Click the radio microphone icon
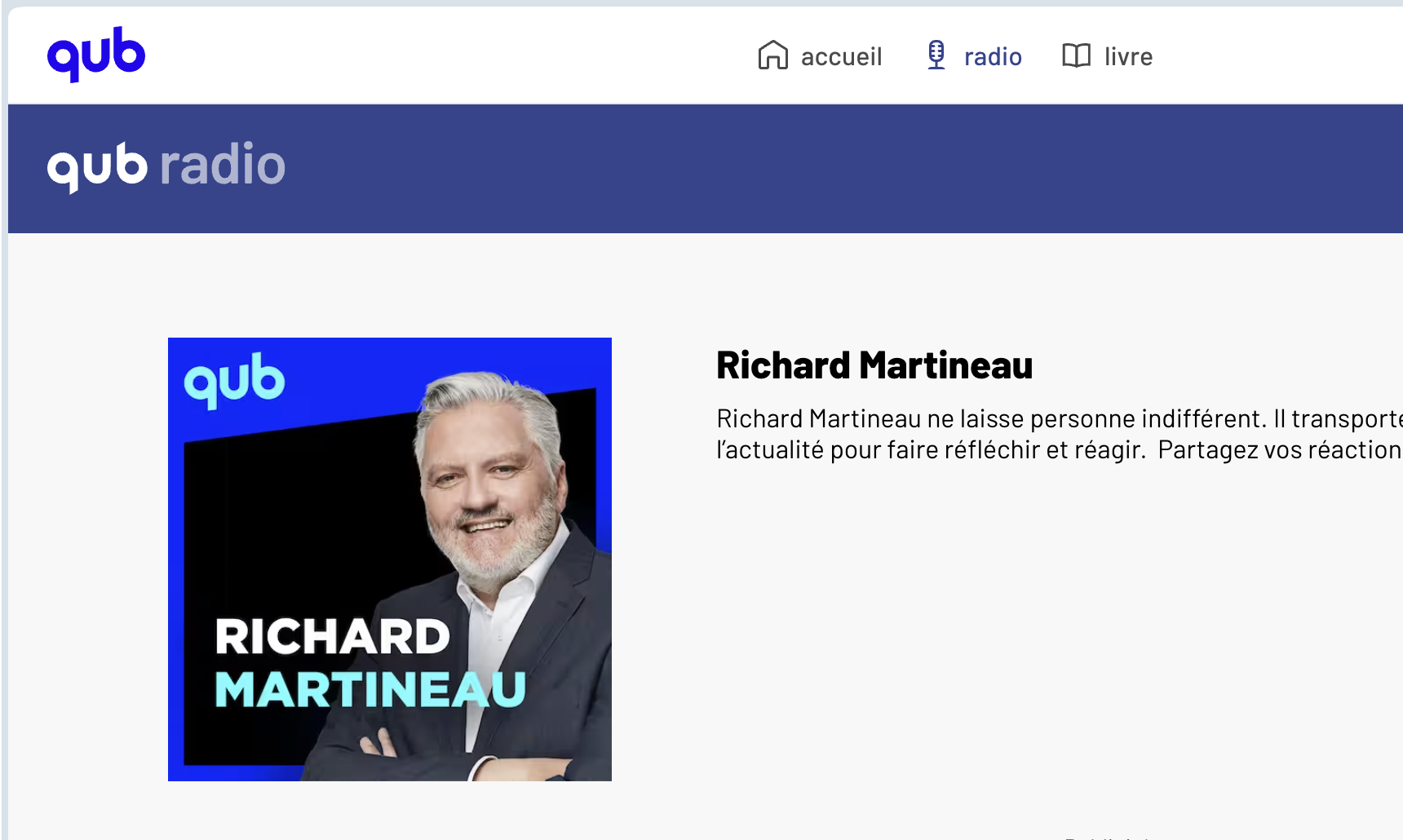This screenshot has width=1403, height=840. [x=936, y=55]
